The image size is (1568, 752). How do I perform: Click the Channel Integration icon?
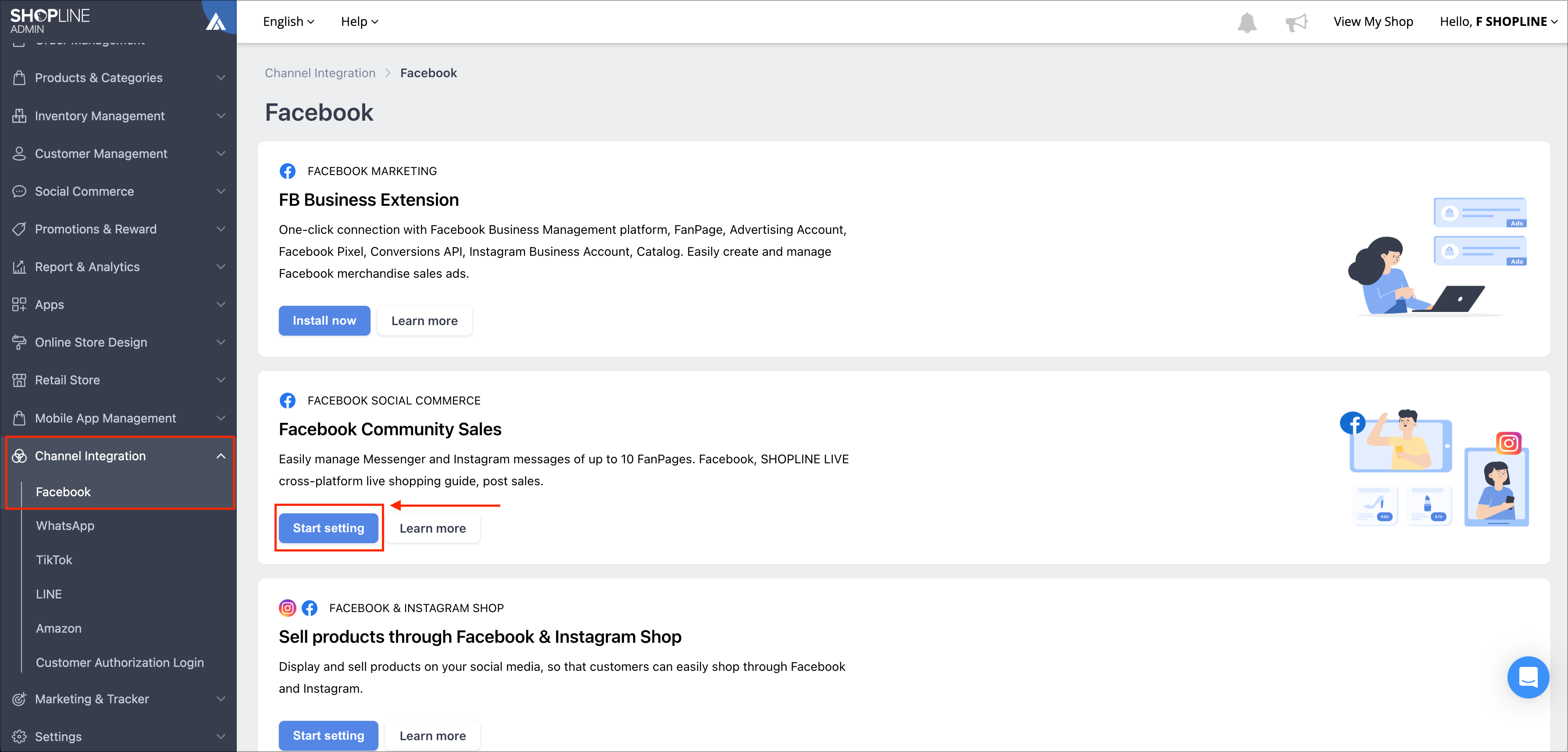[19, 456]
